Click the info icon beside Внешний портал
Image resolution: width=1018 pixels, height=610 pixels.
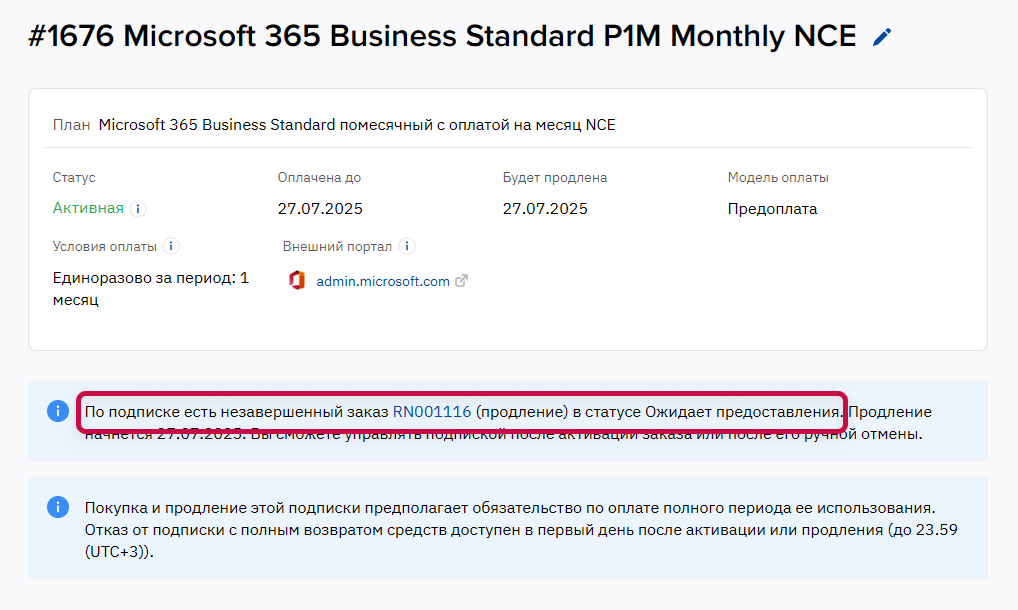click(407, 246)
